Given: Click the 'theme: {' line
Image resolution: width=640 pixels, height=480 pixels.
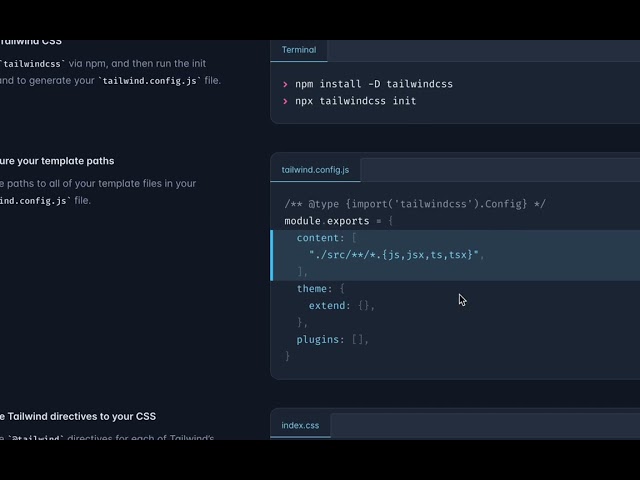Looking at the screenshot, I should 321,289.
